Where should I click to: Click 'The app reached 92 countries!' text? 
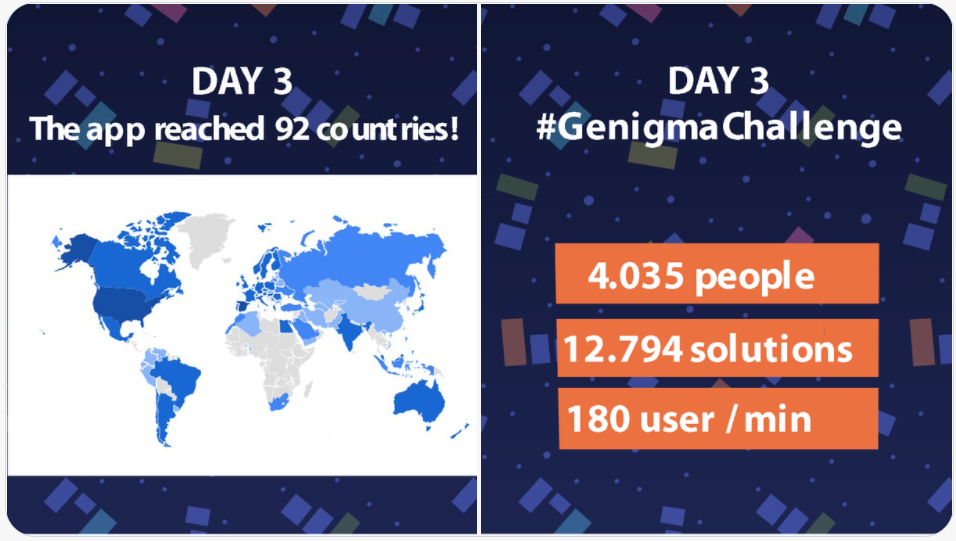tap(244, 129)
